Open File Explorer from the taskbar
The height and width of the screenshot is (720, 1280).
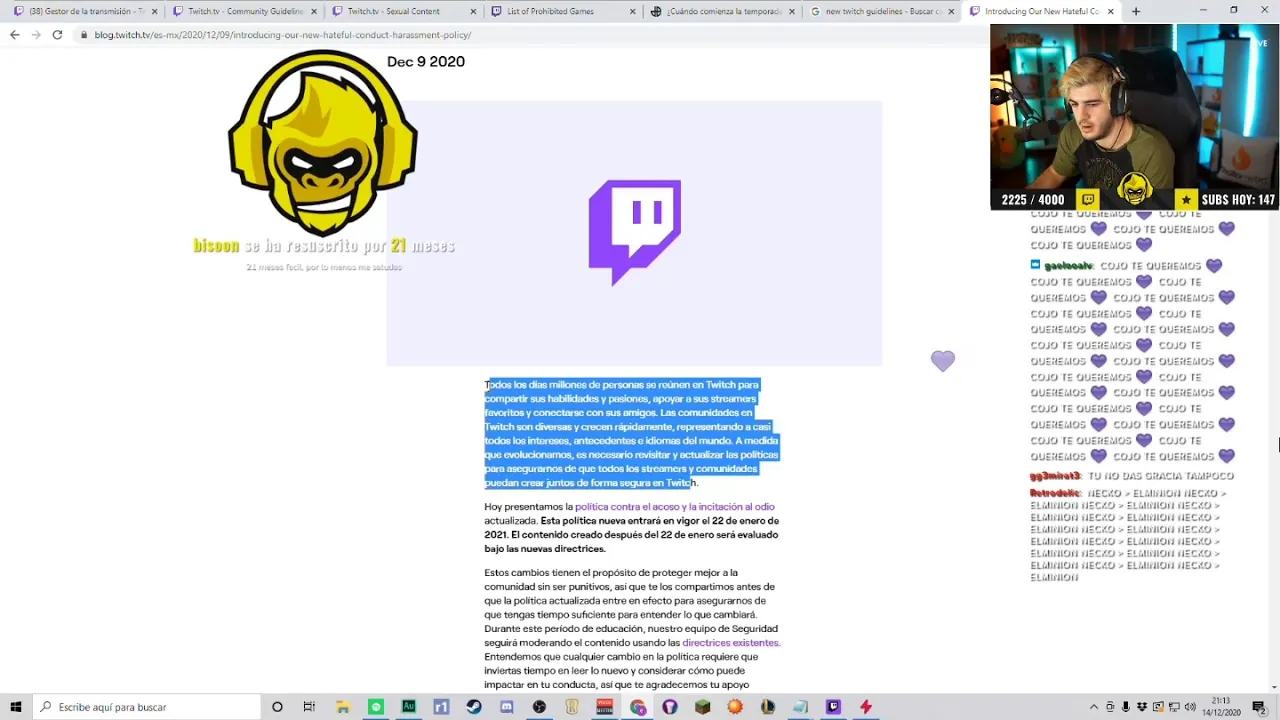tap(343, 707)
